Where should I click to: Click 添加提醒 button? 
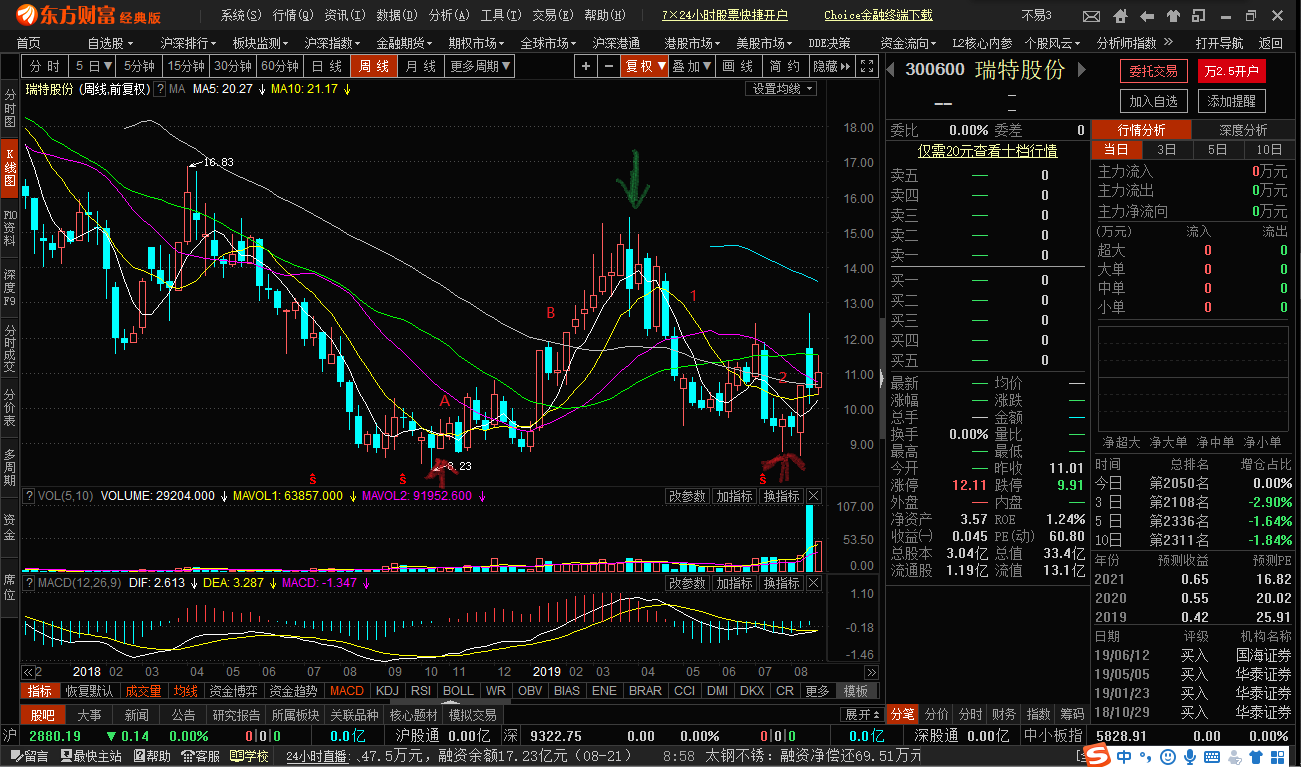coord(1232,101)
